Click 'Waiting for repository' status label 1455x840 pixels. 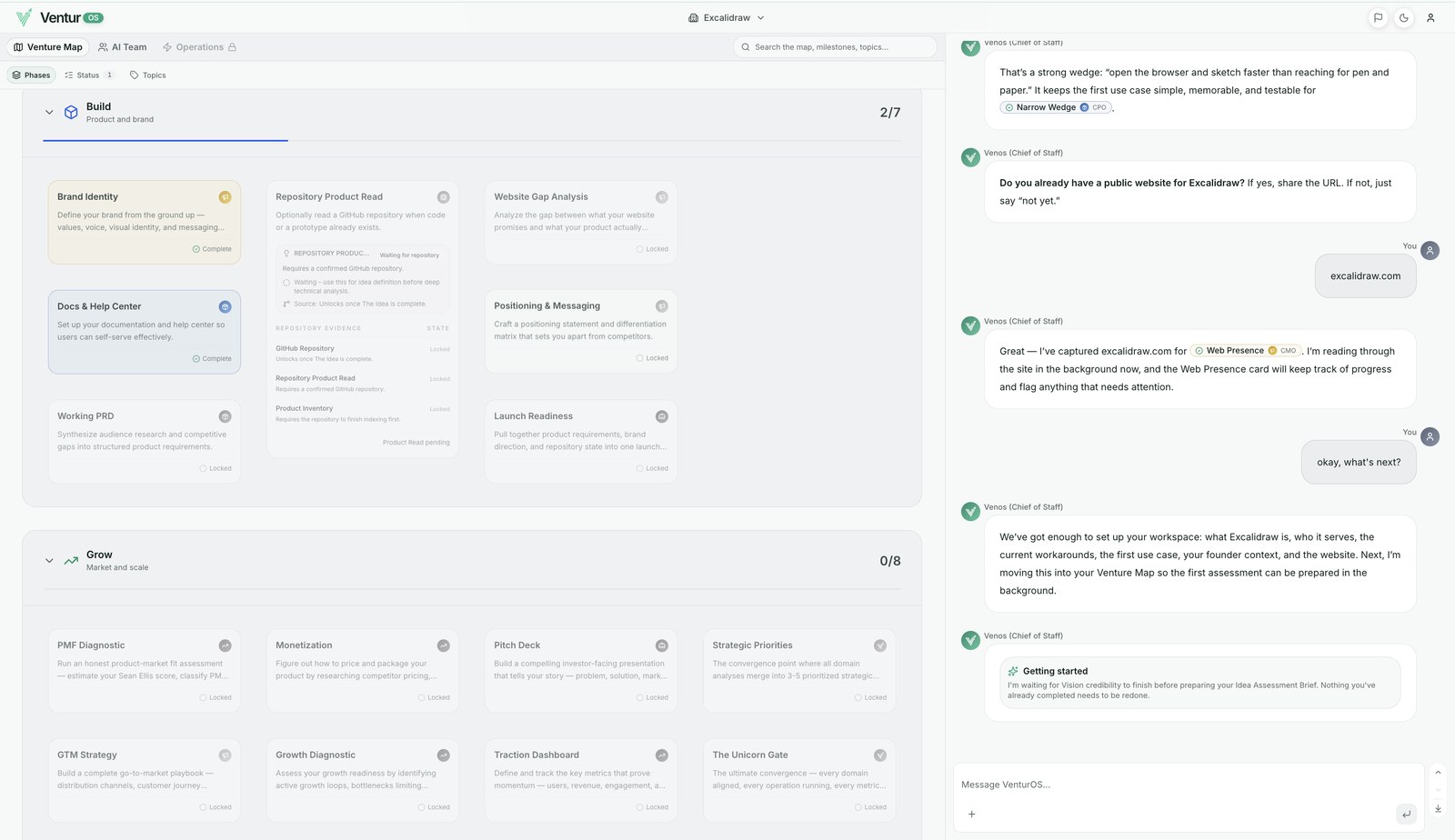[x=409, y=255]
